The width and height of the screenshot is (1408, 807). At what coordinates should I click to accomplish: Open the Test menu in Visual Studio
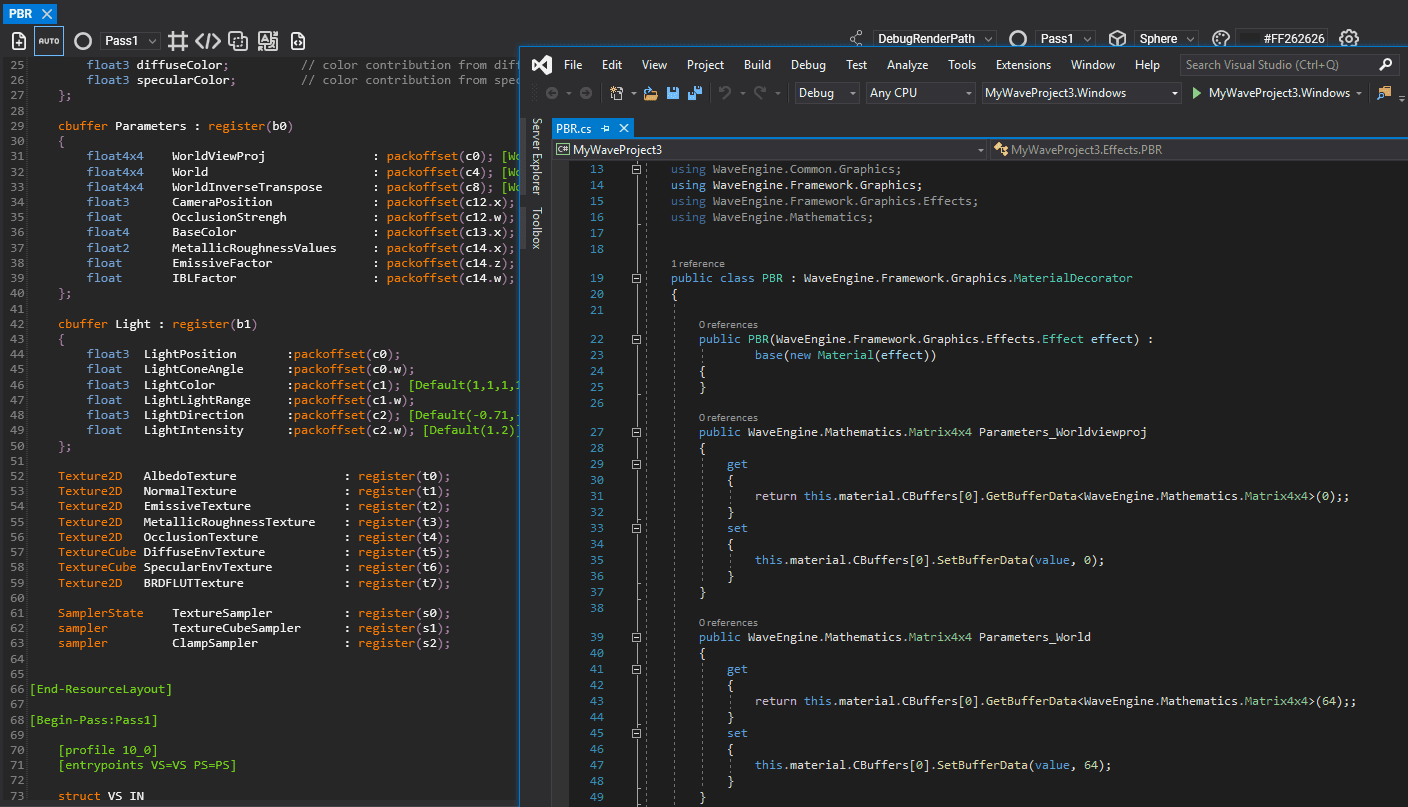(x=856, y=65)
